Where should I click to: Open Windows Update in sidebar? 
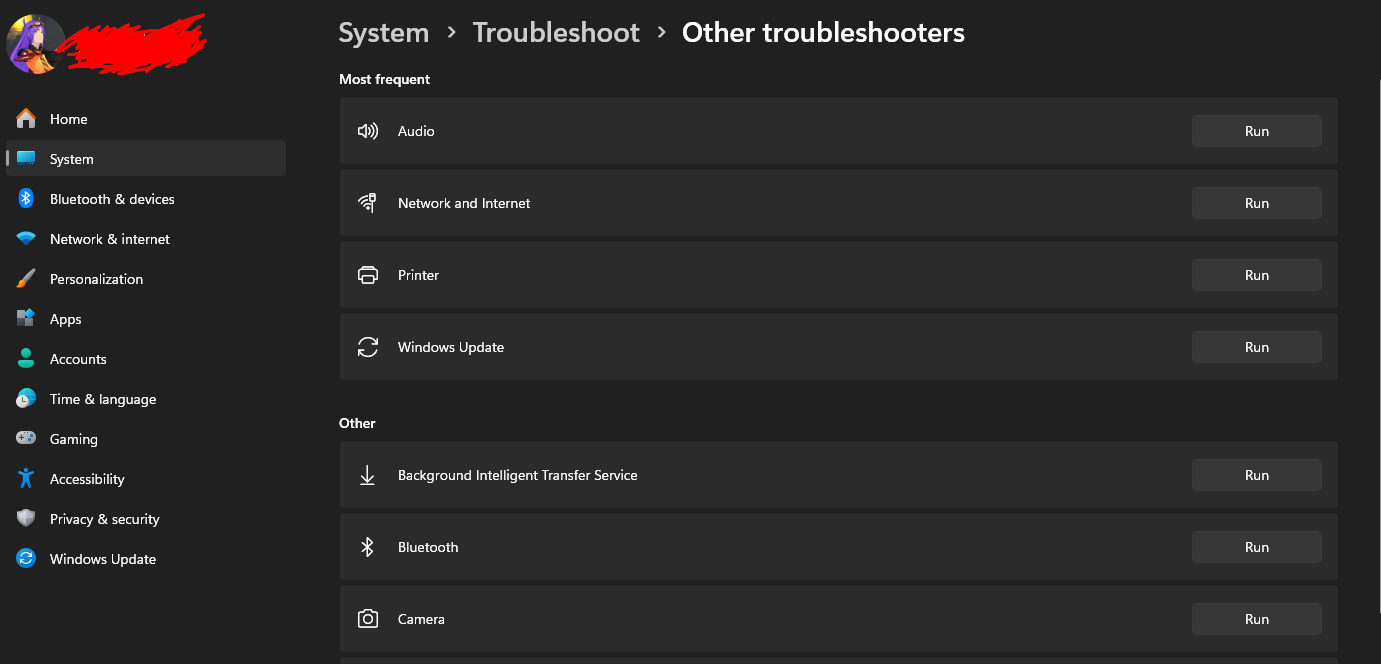[x=146, y=559]
